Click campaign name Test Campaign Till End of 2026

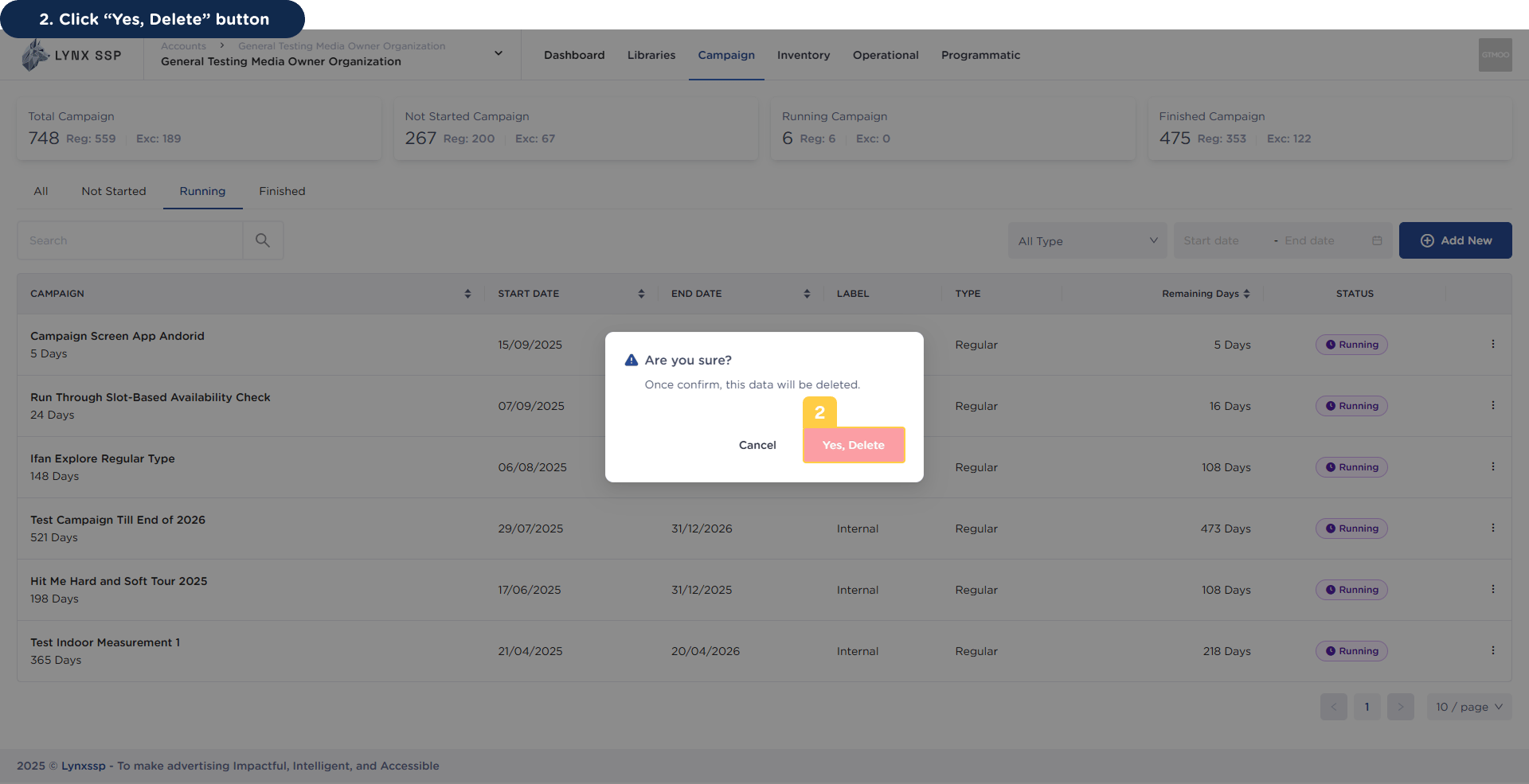click(x=118, y=520)
